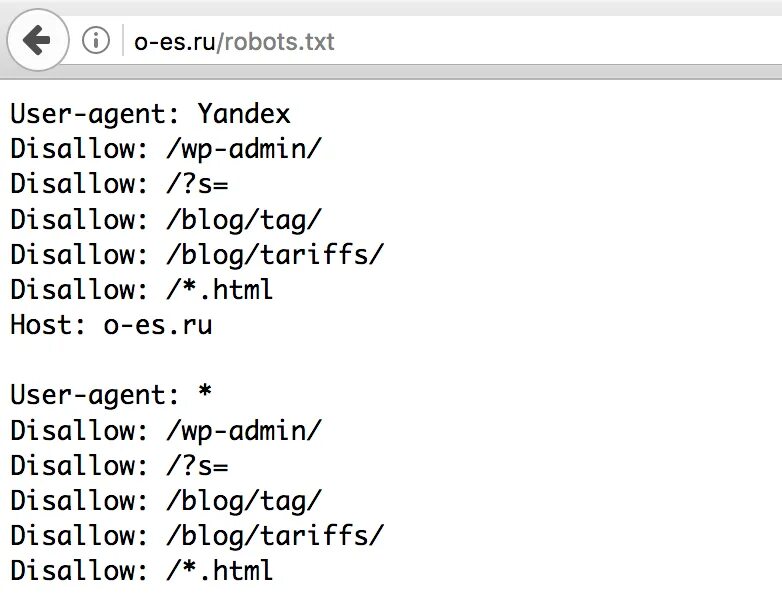Click the 'User-agent: *' line
This screenshot has height=606, width=782.
point(111,395)
